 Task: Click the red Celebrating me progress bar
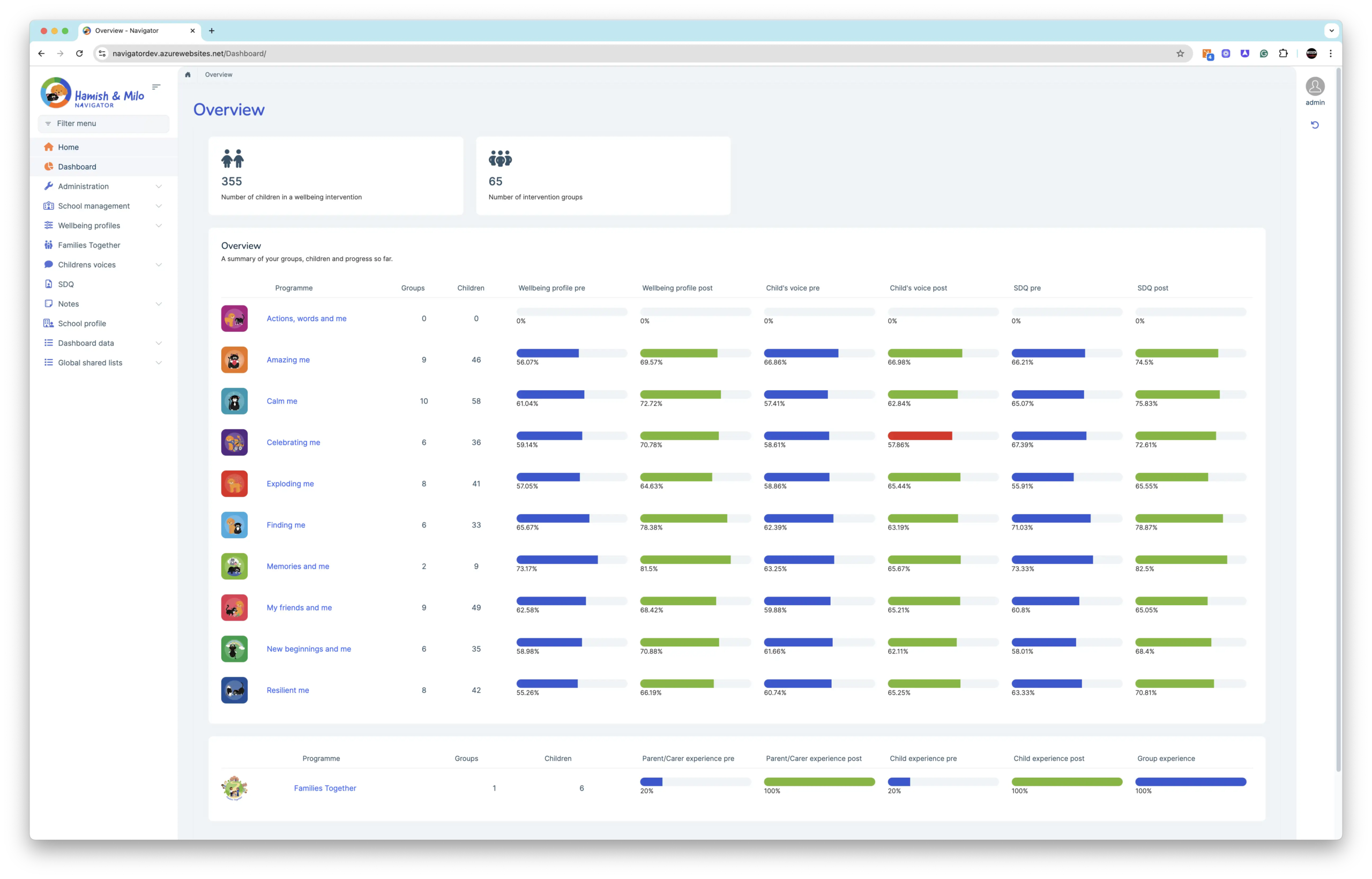920,436
